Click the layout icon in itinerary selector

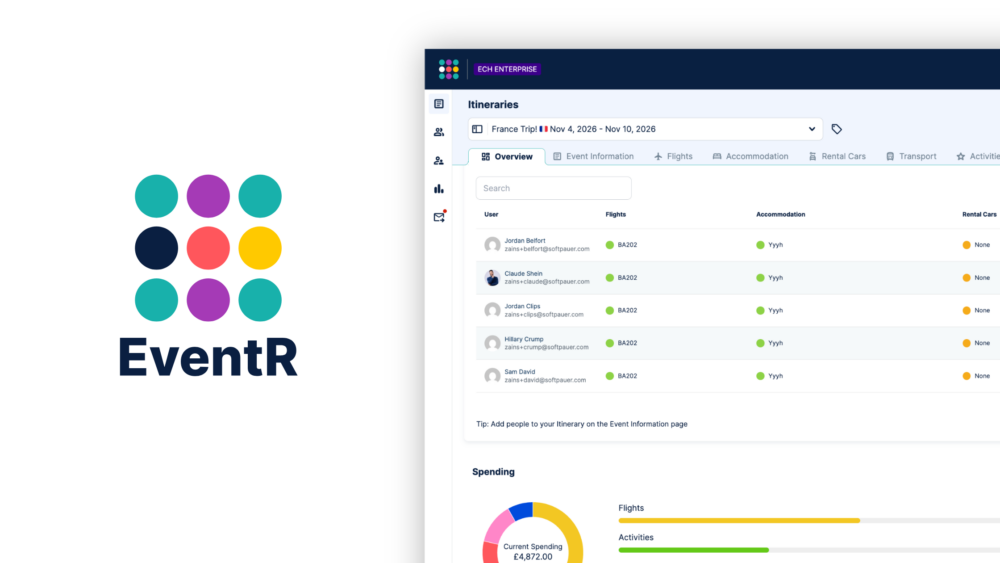(x=477, y=129)
